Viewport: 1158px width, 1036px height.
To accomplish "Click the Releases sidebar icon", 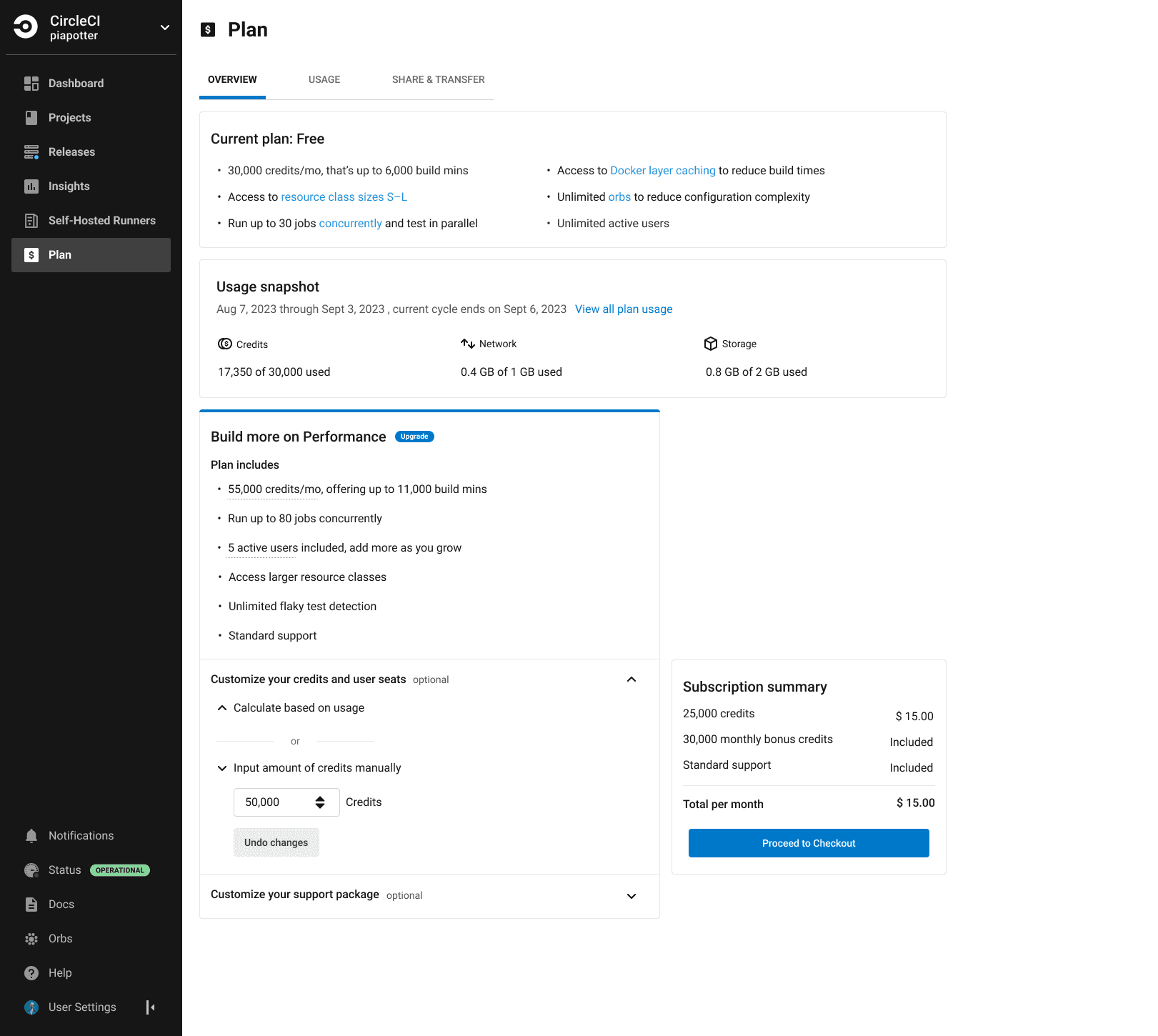I will [x=31, y=152].
